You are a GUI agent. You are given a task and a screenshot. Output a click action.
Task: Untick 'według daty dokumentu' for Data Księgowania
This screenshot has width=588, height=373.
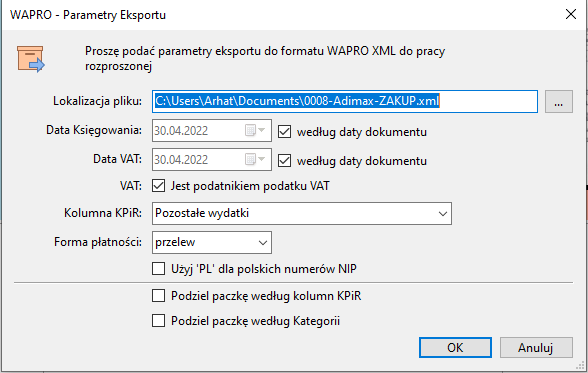pyautogui.click(x=284, y=132)
